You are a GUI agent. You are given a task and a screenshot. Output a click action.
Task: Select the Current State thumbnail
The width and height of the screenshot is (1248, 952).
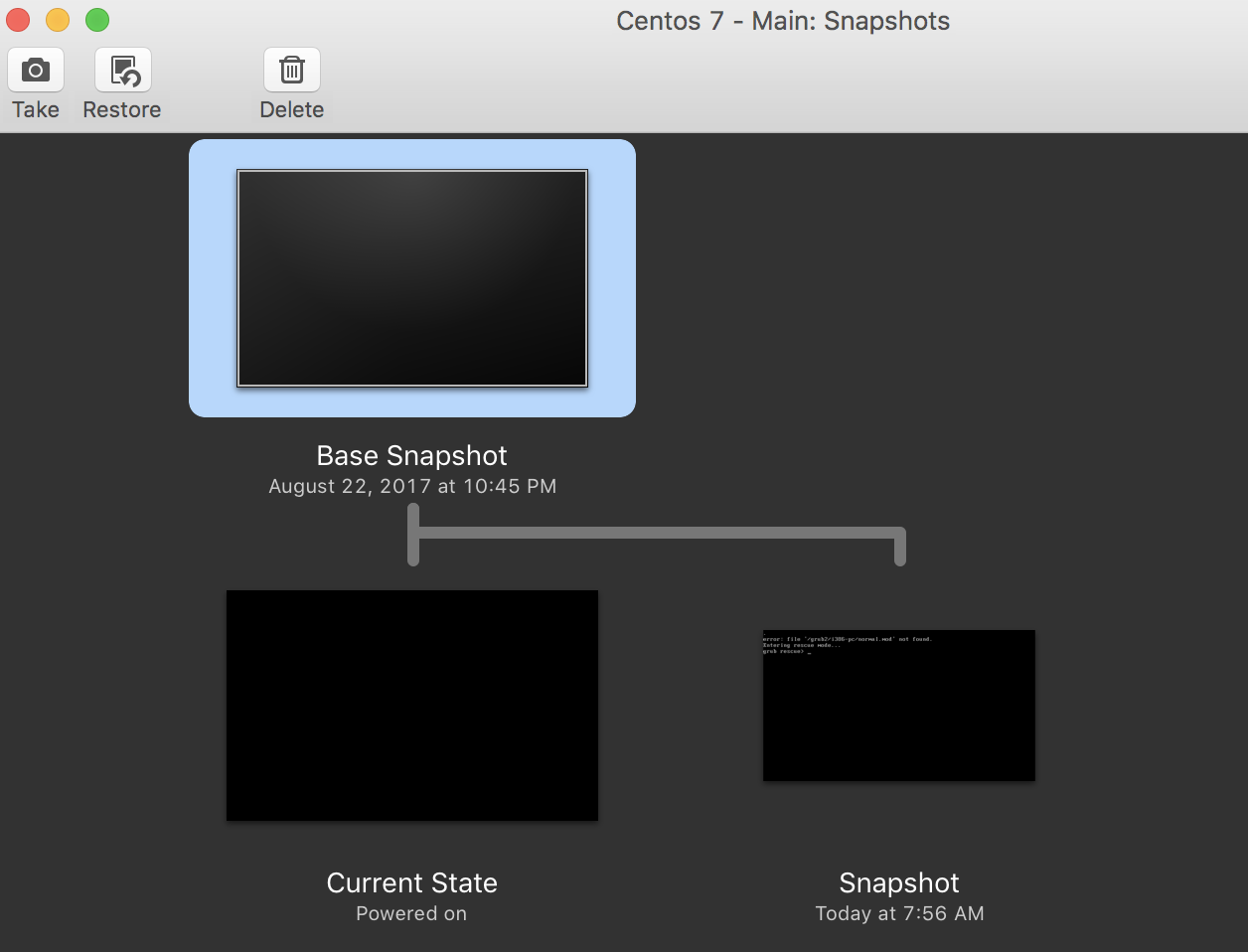pos(412,706)
